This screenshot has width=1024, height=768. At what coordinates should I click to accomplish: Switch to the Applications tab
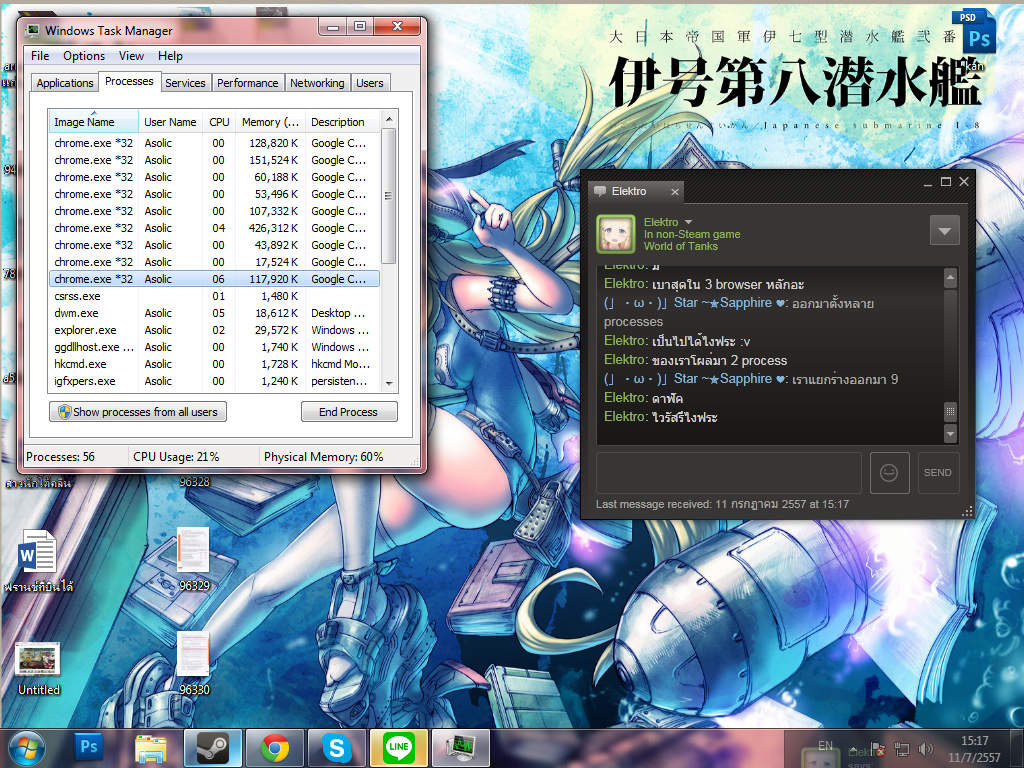(x=65, y=83)
